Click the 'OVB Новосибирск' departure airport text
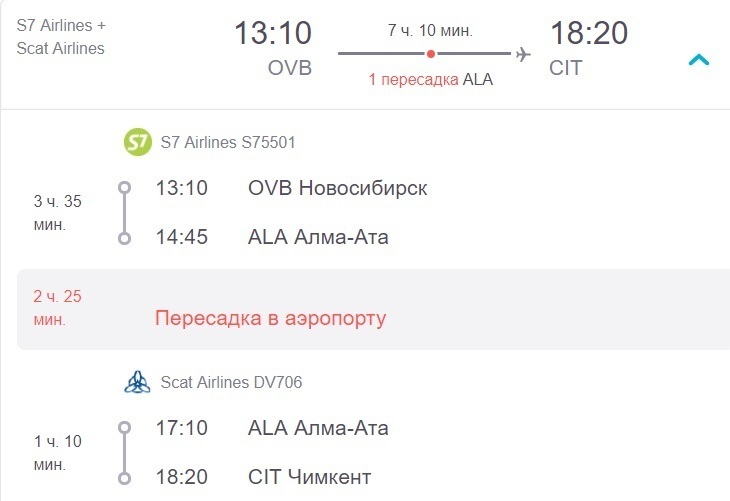The image size is (730, 501). [338, 188]
